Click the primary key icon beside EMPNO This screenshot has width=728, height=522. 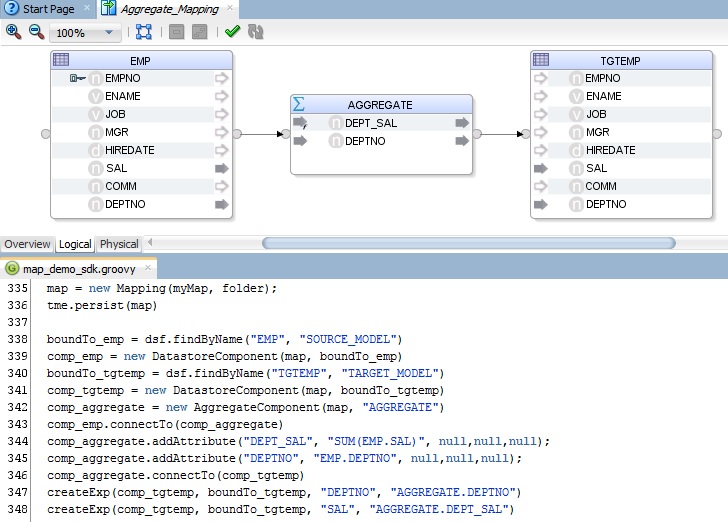point(78,78)
